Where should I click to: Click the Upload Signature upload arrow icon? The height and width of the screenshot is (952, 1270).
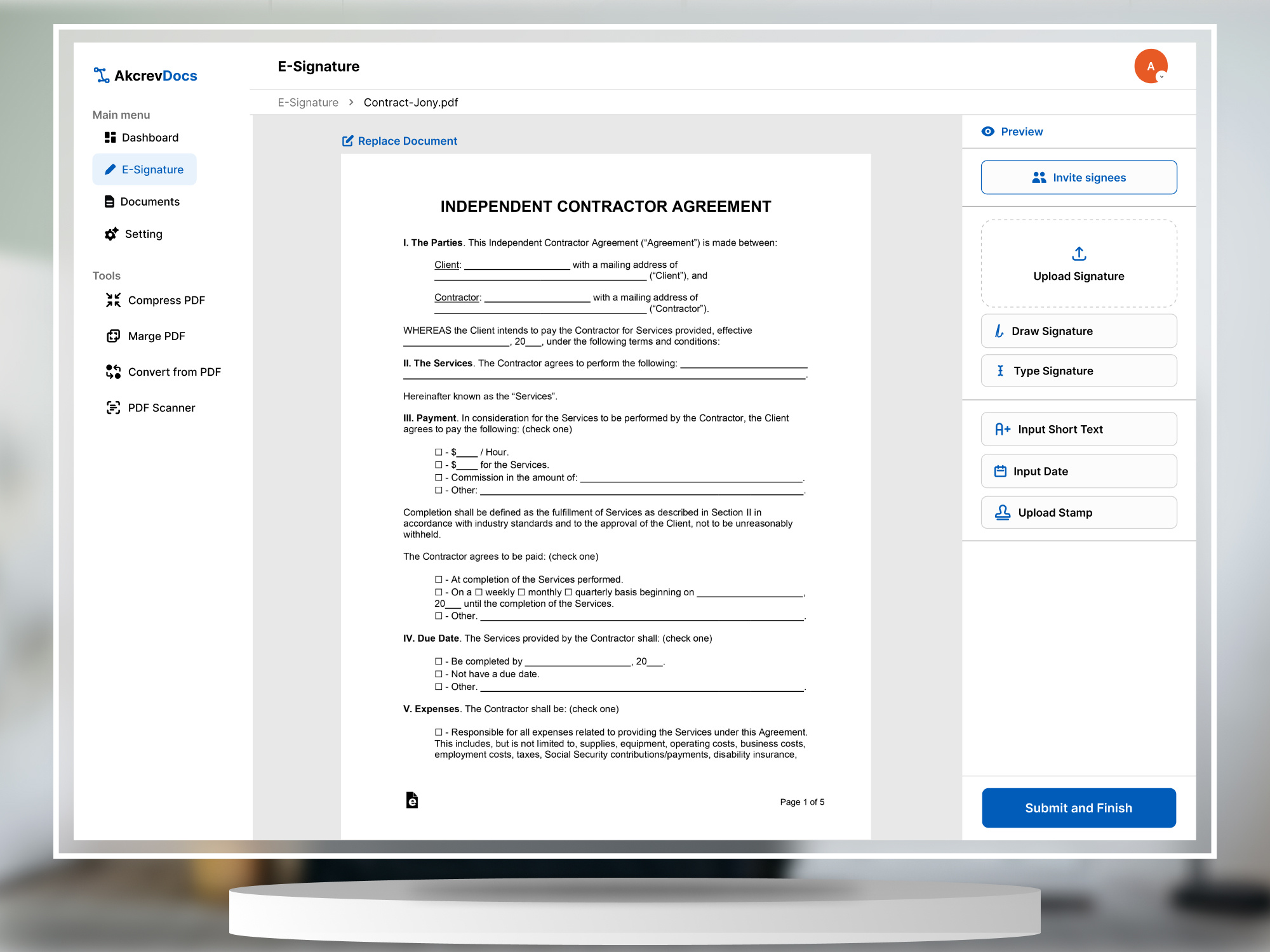pyautogui.click(x=1078, y=254)
